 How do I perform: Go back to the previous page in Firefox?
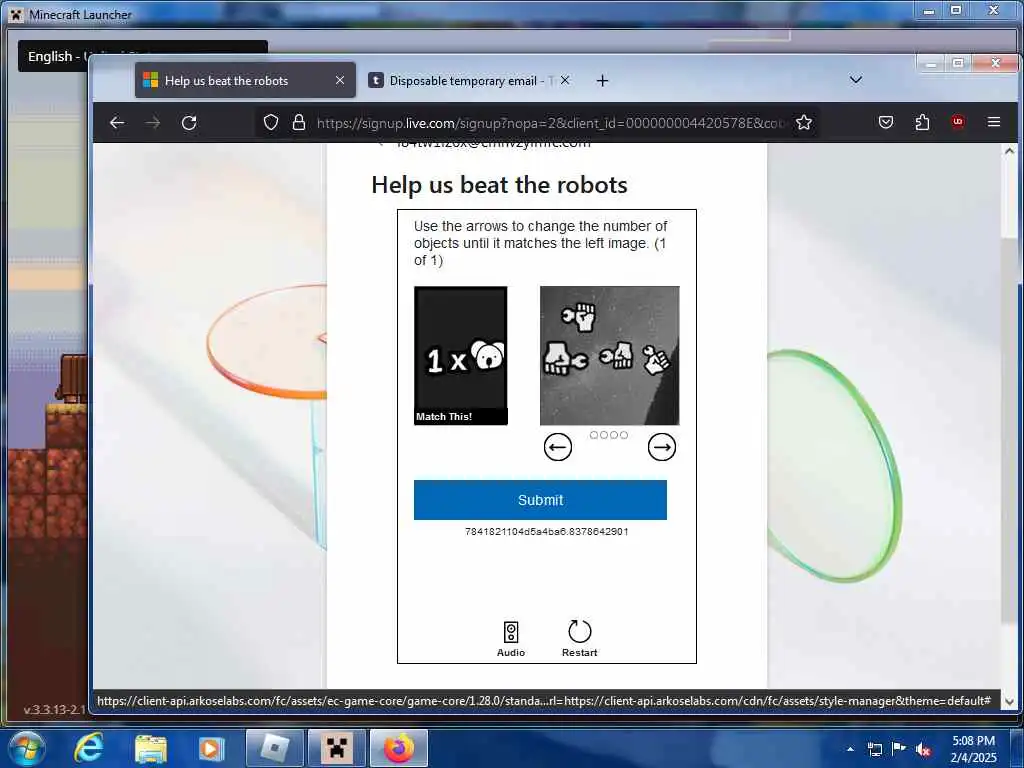[117, 122]
